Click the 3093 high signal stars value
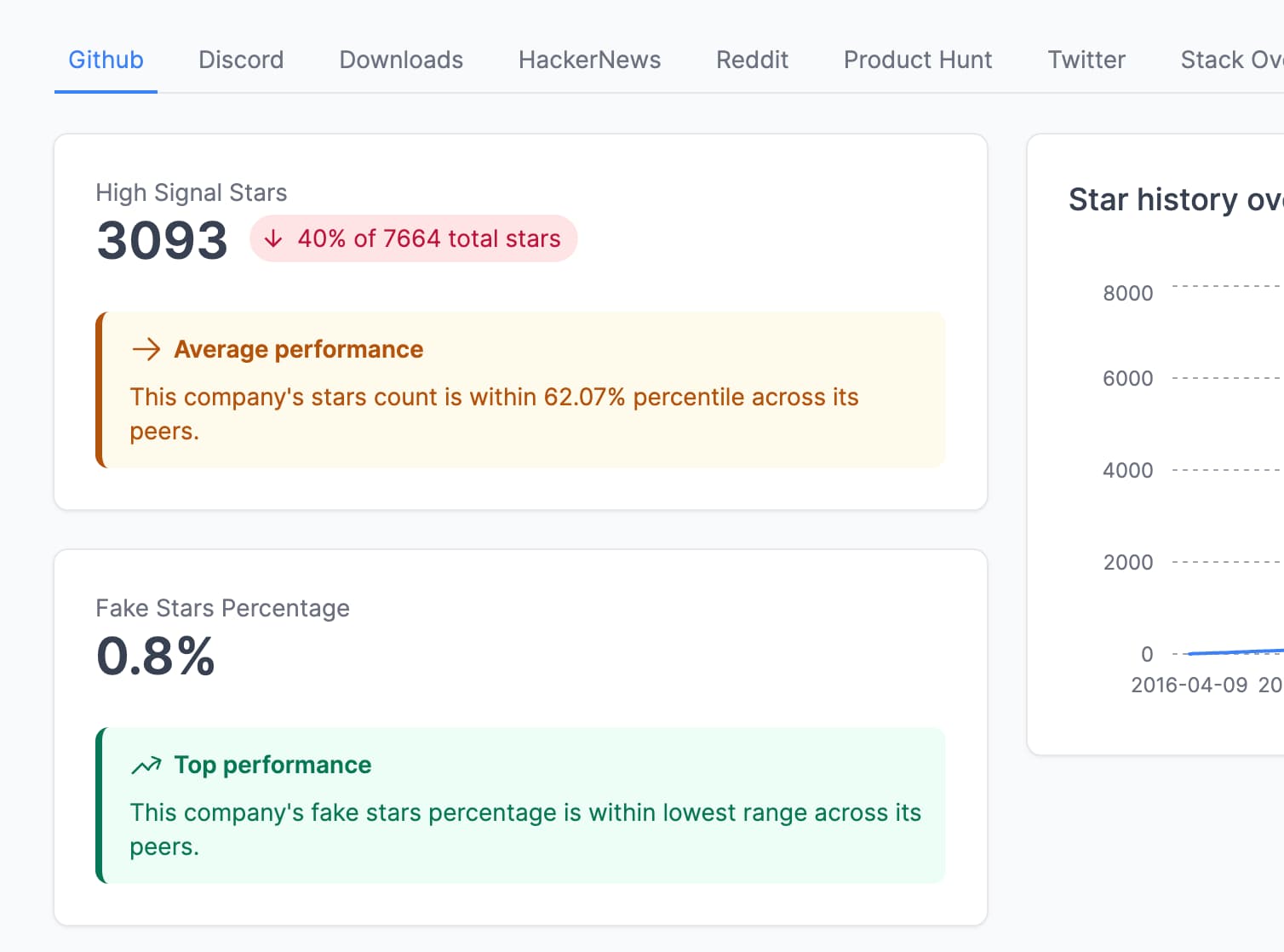1284x952 pixels. pyautogui.click(x=162, y=240)
